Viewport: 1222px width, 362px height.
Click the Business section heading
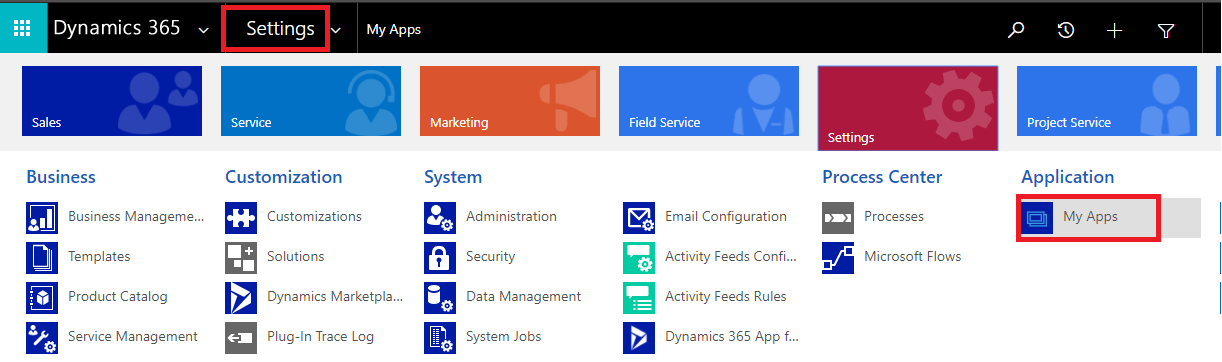click(61, 177)
